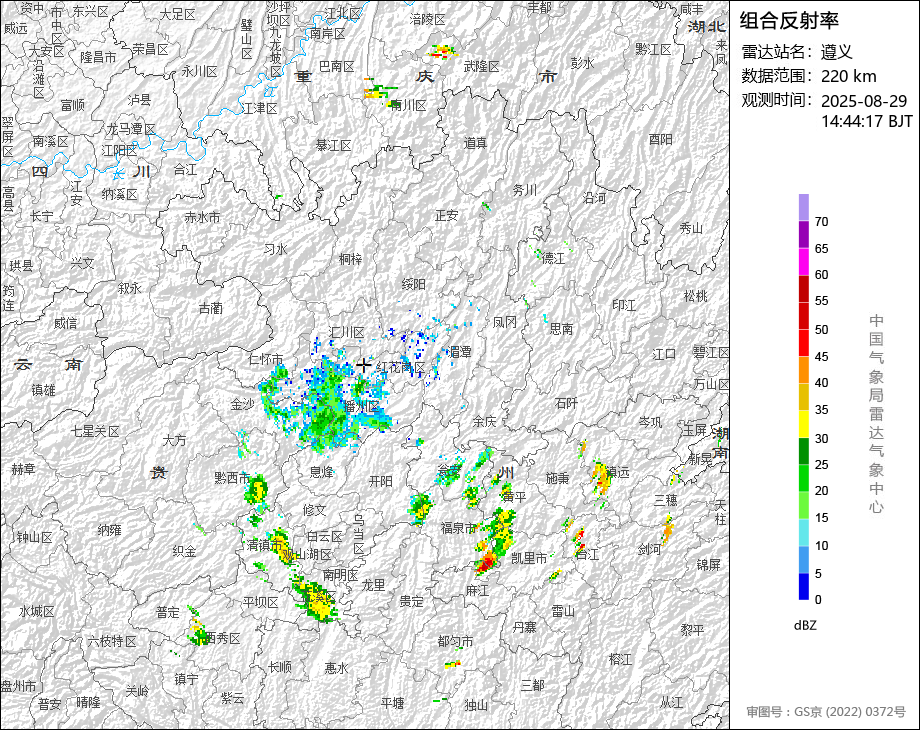Screen dimensions: 920x730
Task: Click the 水城区 district label
Action: [x=36, y=611]
